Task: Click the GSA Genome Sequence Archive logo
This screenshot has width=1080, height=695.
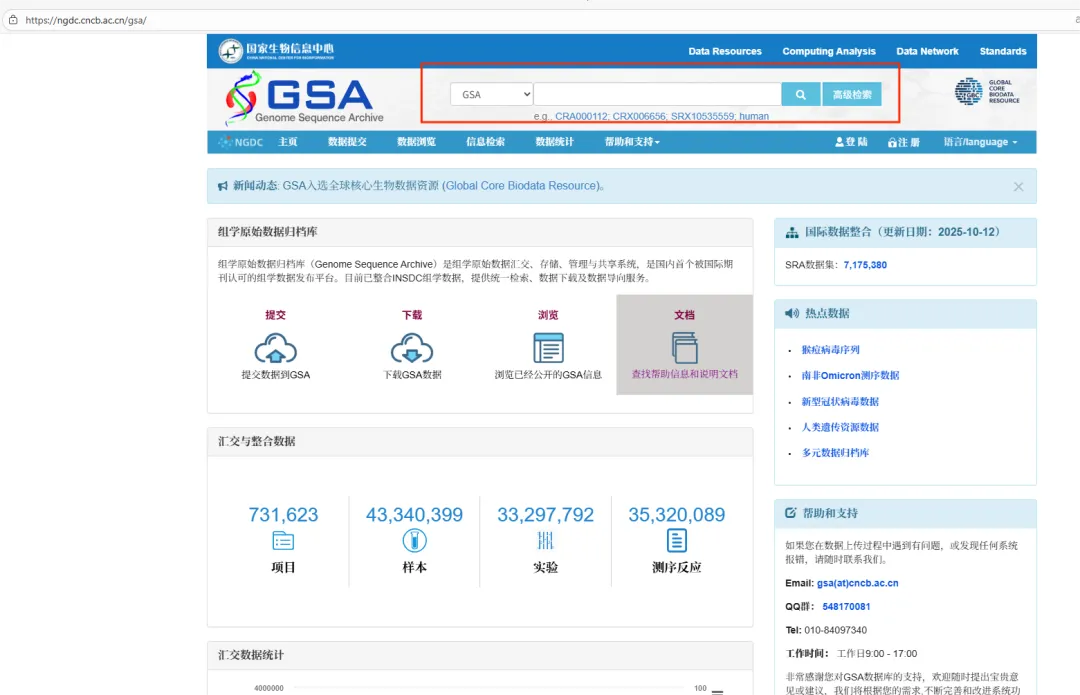Action: coord(304,98)
